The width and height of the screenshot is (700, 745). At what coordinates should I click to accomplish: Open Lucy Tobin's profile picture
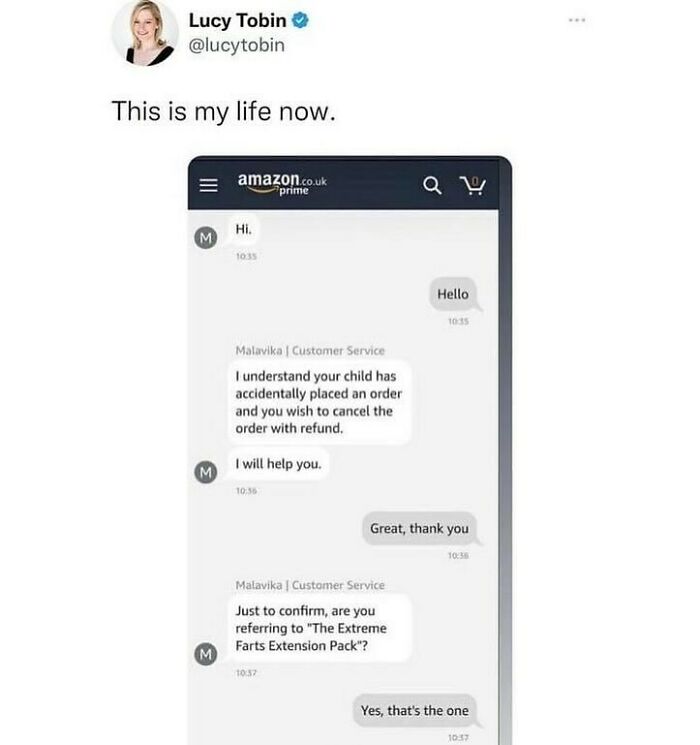[145, 33]
